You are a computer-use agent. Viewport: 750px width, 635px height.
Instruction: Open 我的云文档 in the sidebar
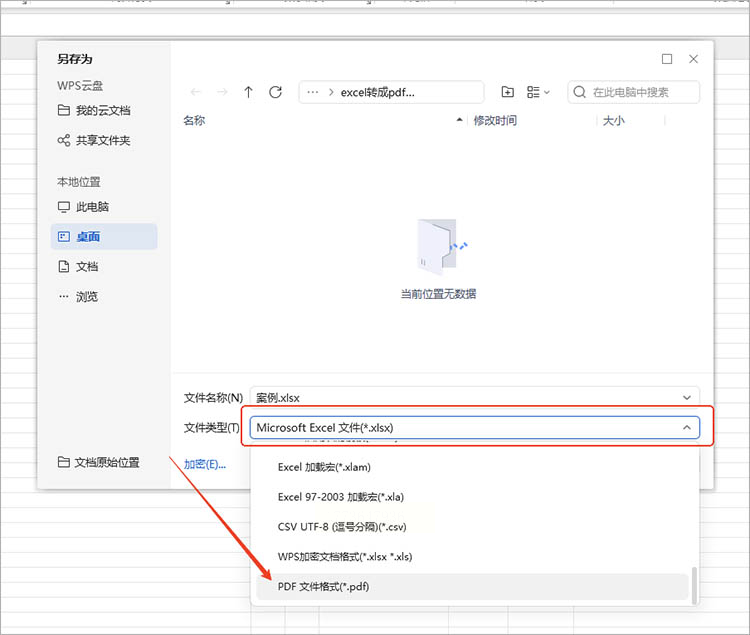point(94,110)
